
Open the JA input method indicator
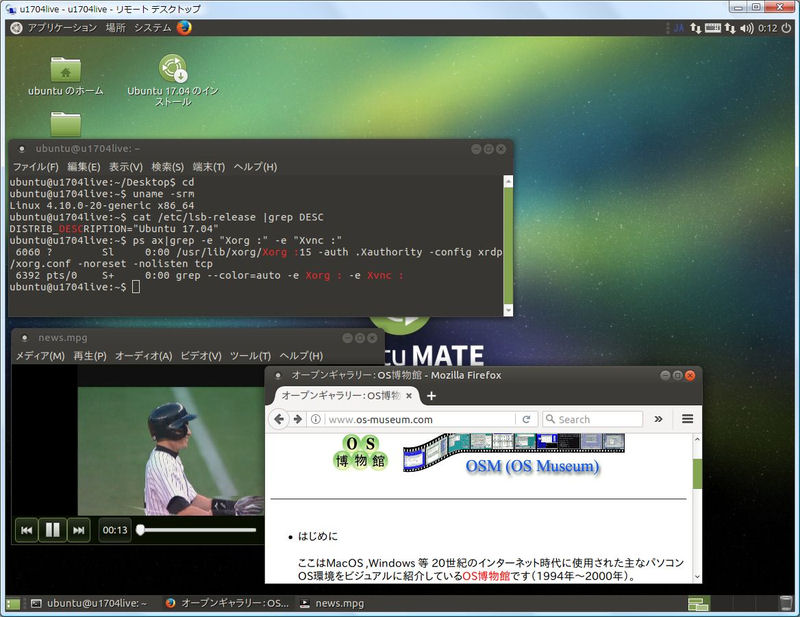[679, 28]
